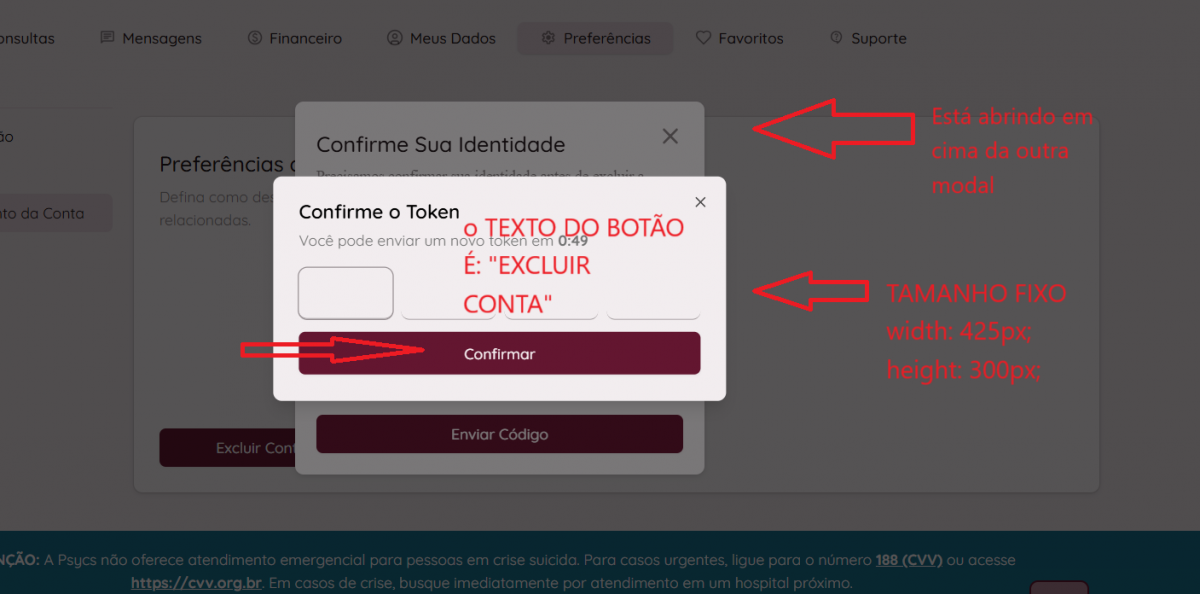This screenshot has height=594, width=1200.
Task: Close the Confirme Sua Identidade modal
Action: pyautogui.click(x=670, y=136)
